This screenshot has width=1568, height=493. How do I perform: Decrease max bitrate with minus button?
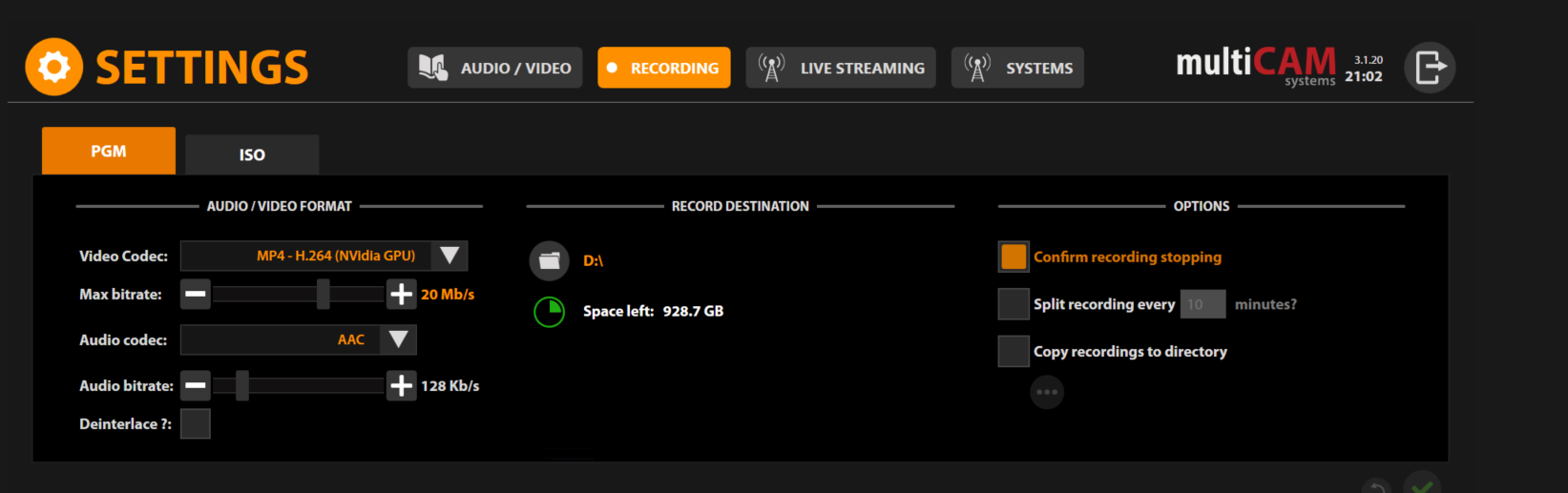[196, 294]
